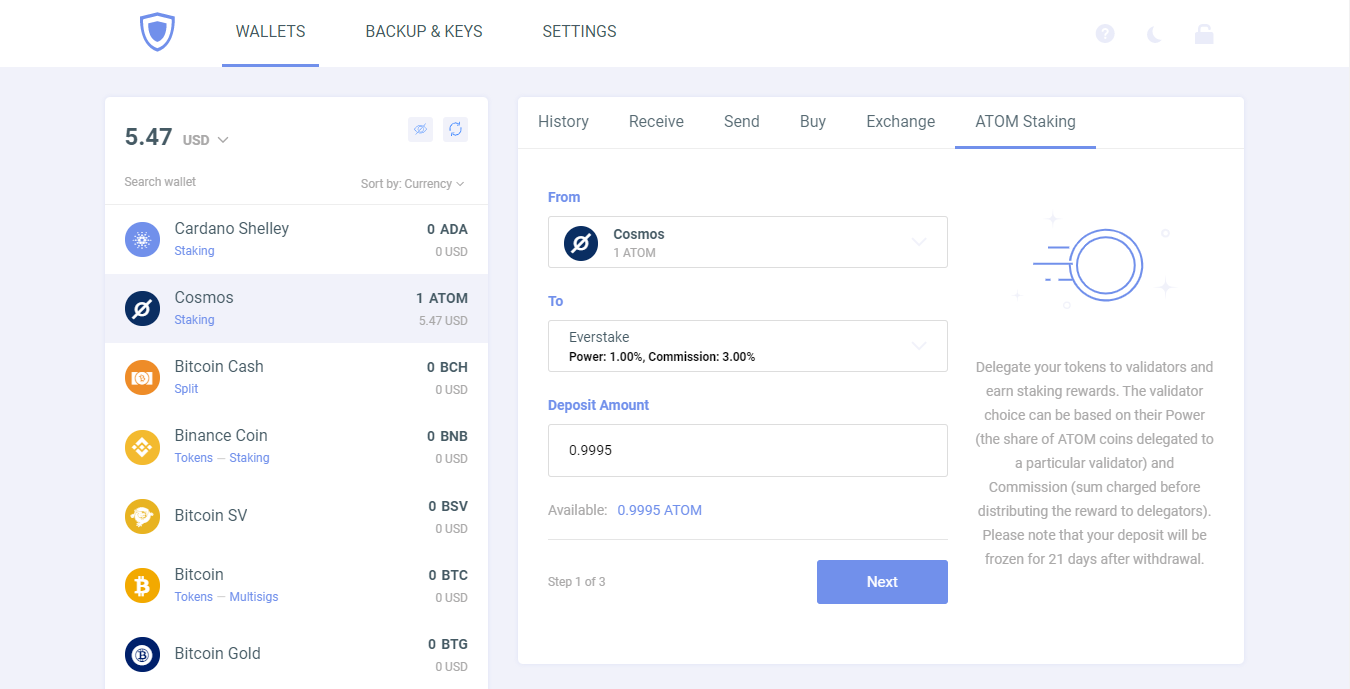Refresh wallet balances icon
The height and width of the screenshot is (689, 1350).
(x=455, y=129)
